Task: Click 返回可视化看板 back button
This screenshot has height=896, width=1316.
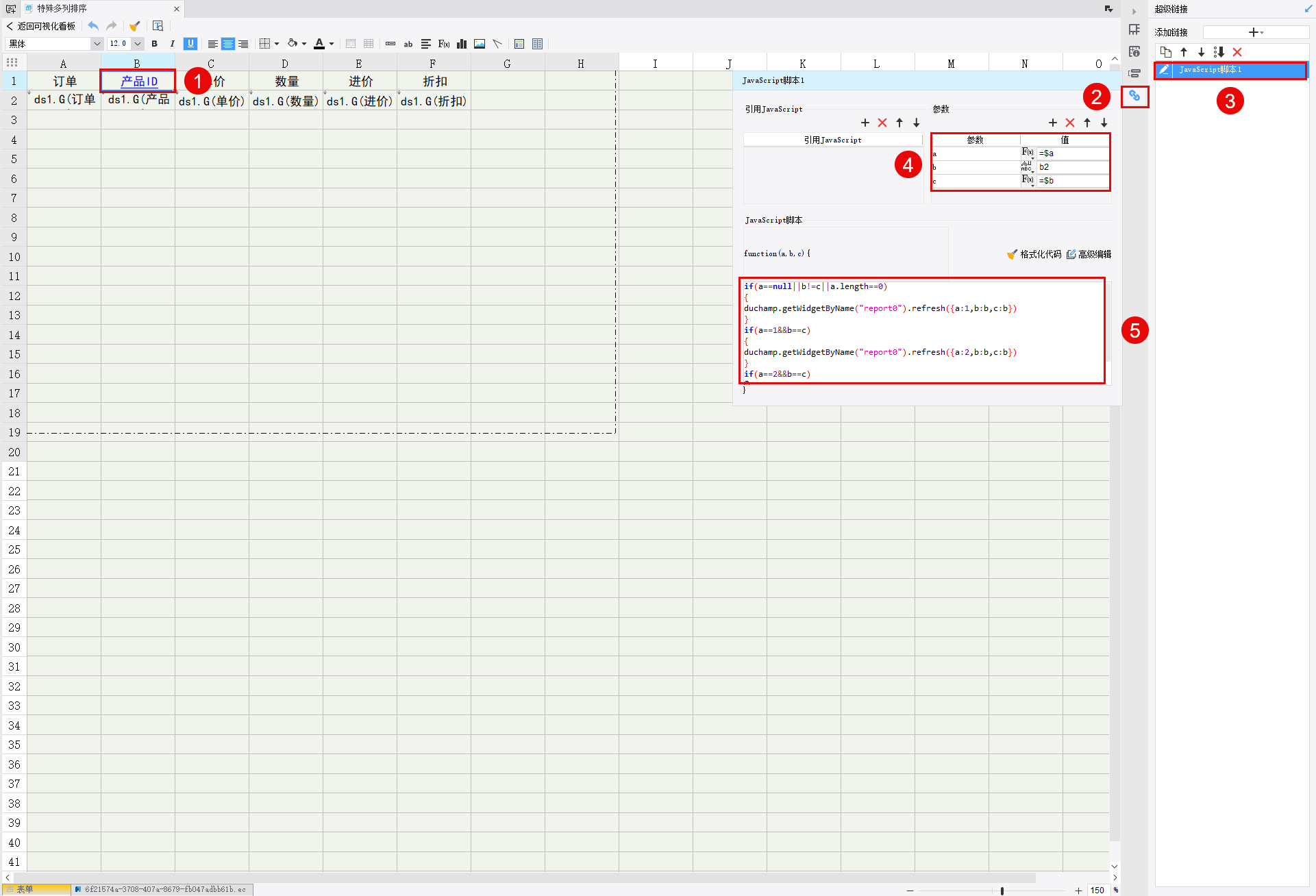Action: (x=41, y=26)
